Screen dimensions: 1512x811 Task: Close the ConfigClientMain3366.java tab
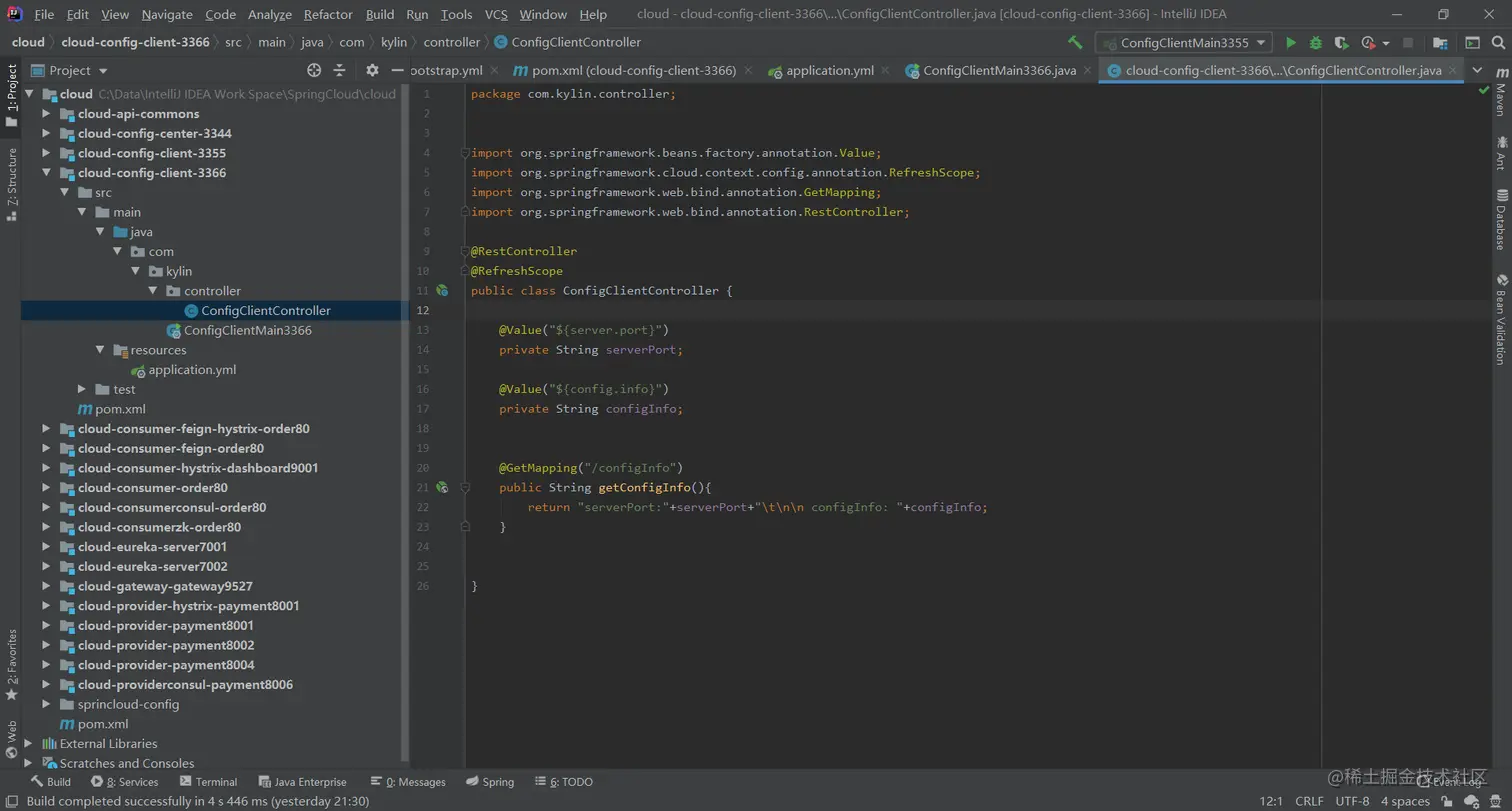[x=1086, y=71]
